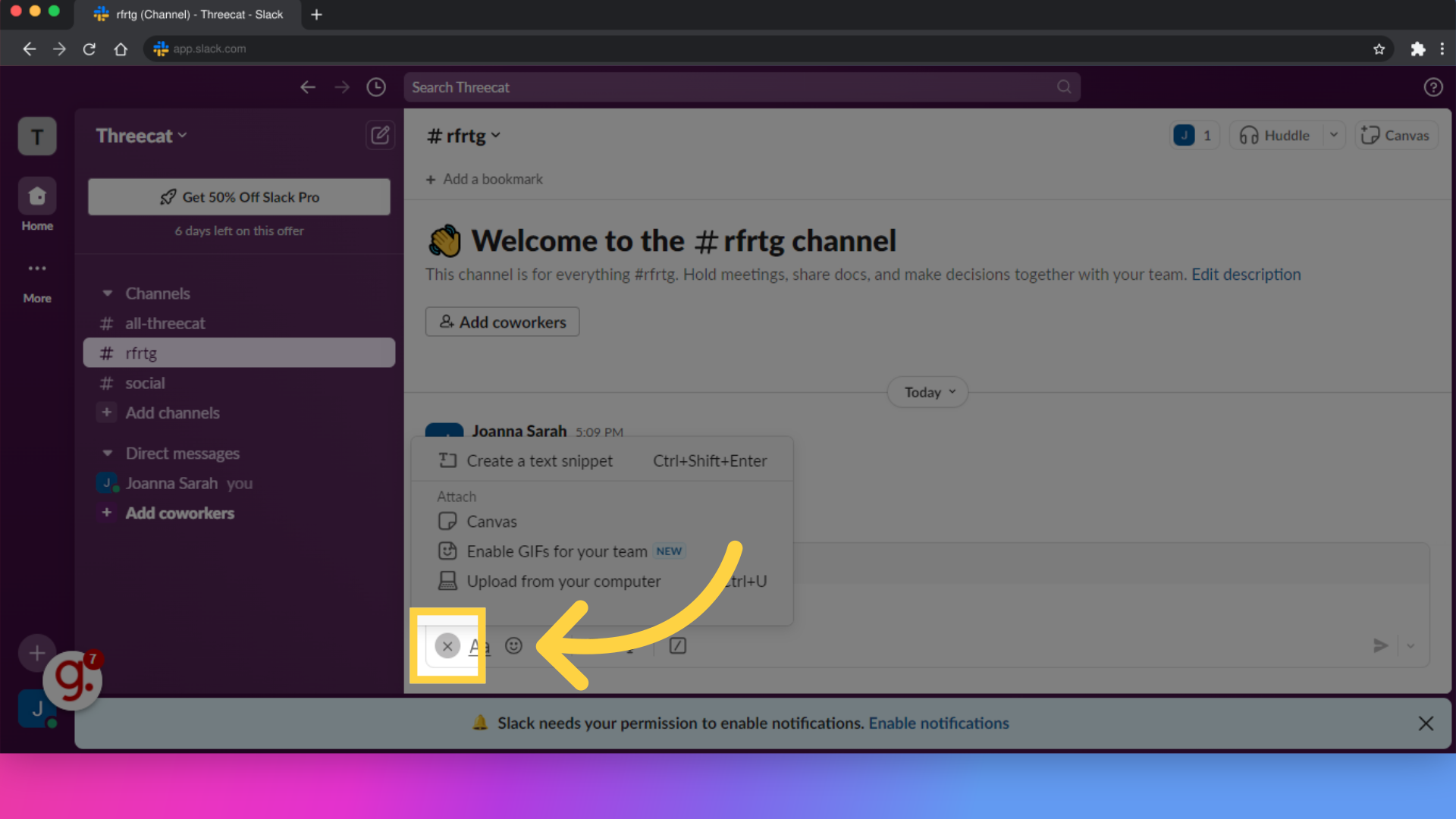The height and width of the screenshot is (819, 1456).
Task: Click the search magnifier icon
Action: 1064,87
